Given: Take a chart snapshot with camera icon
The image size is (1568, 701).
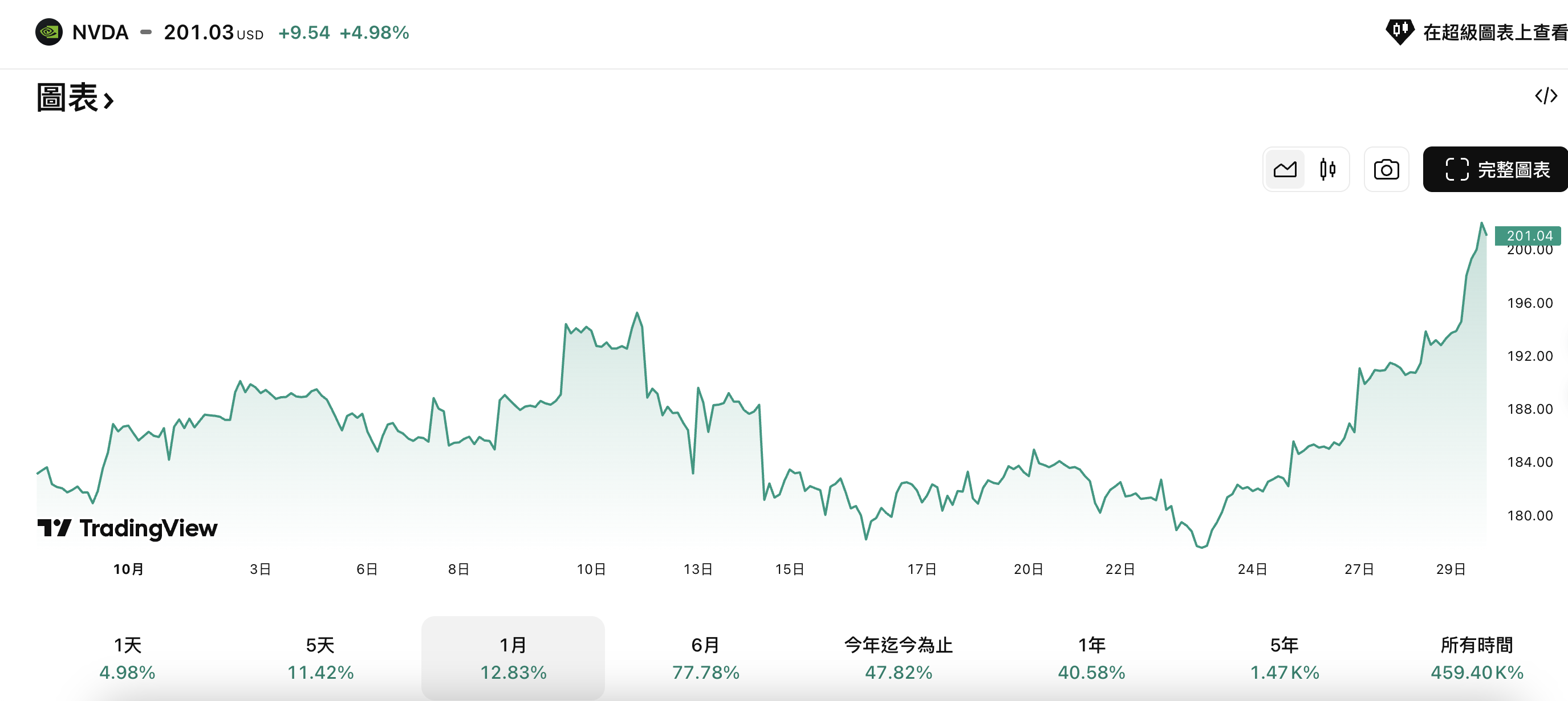Looking at the screenshot, I should [1386, 169].
